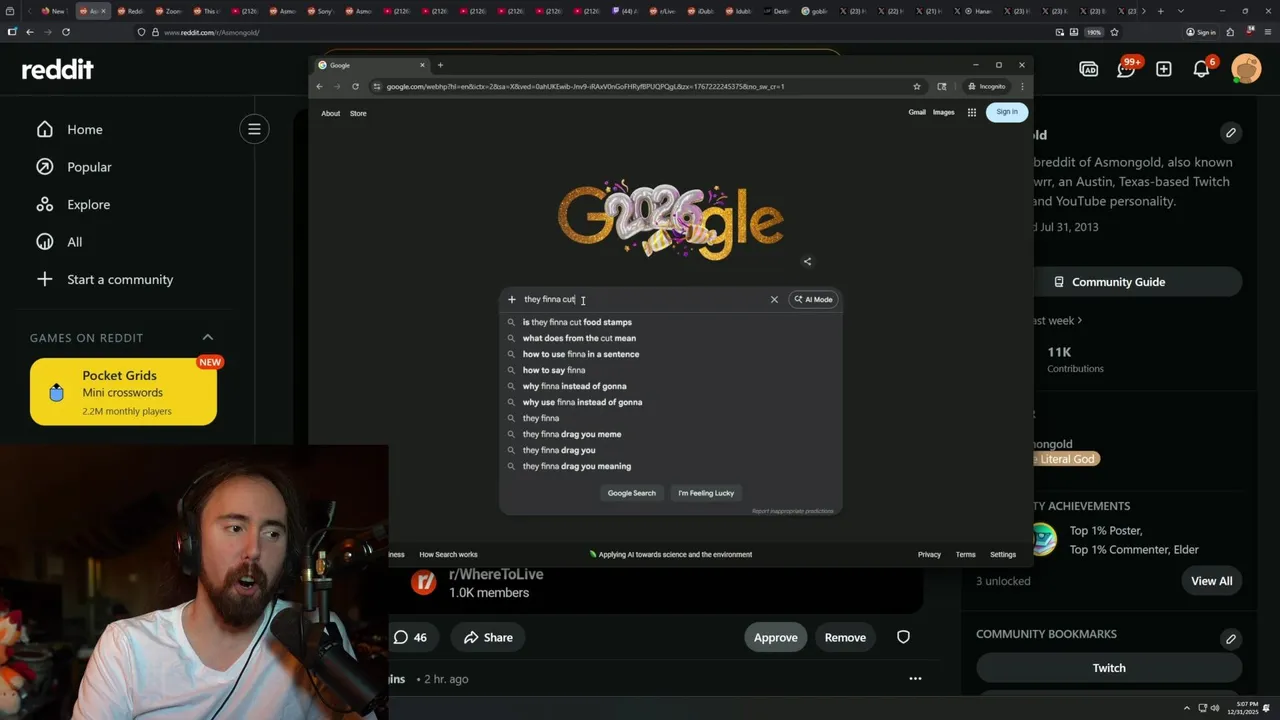Open the Reddit user avatar menu
Viewport: 1280px width, 720px height.
1246,69
